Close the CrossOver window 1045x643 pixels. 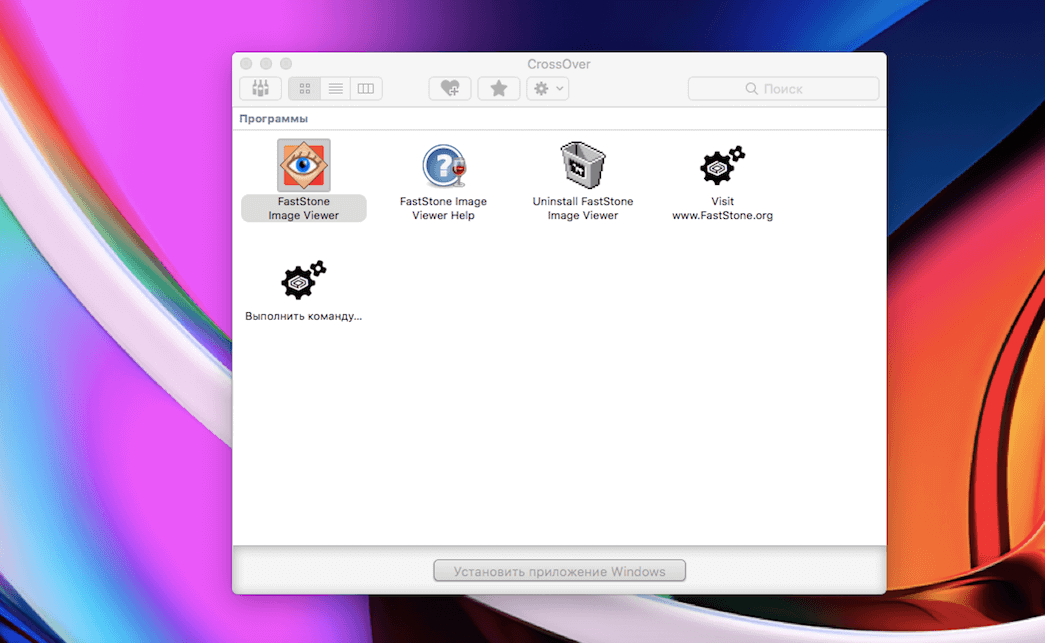coord(246,64)
